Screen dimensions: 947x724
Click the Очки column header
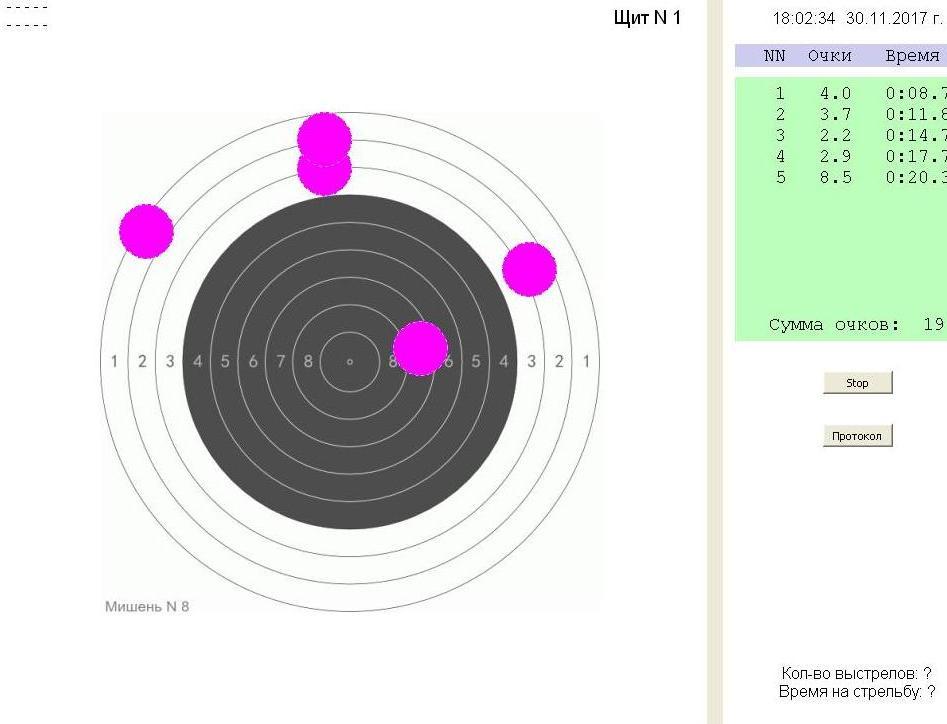click(829, 56)
